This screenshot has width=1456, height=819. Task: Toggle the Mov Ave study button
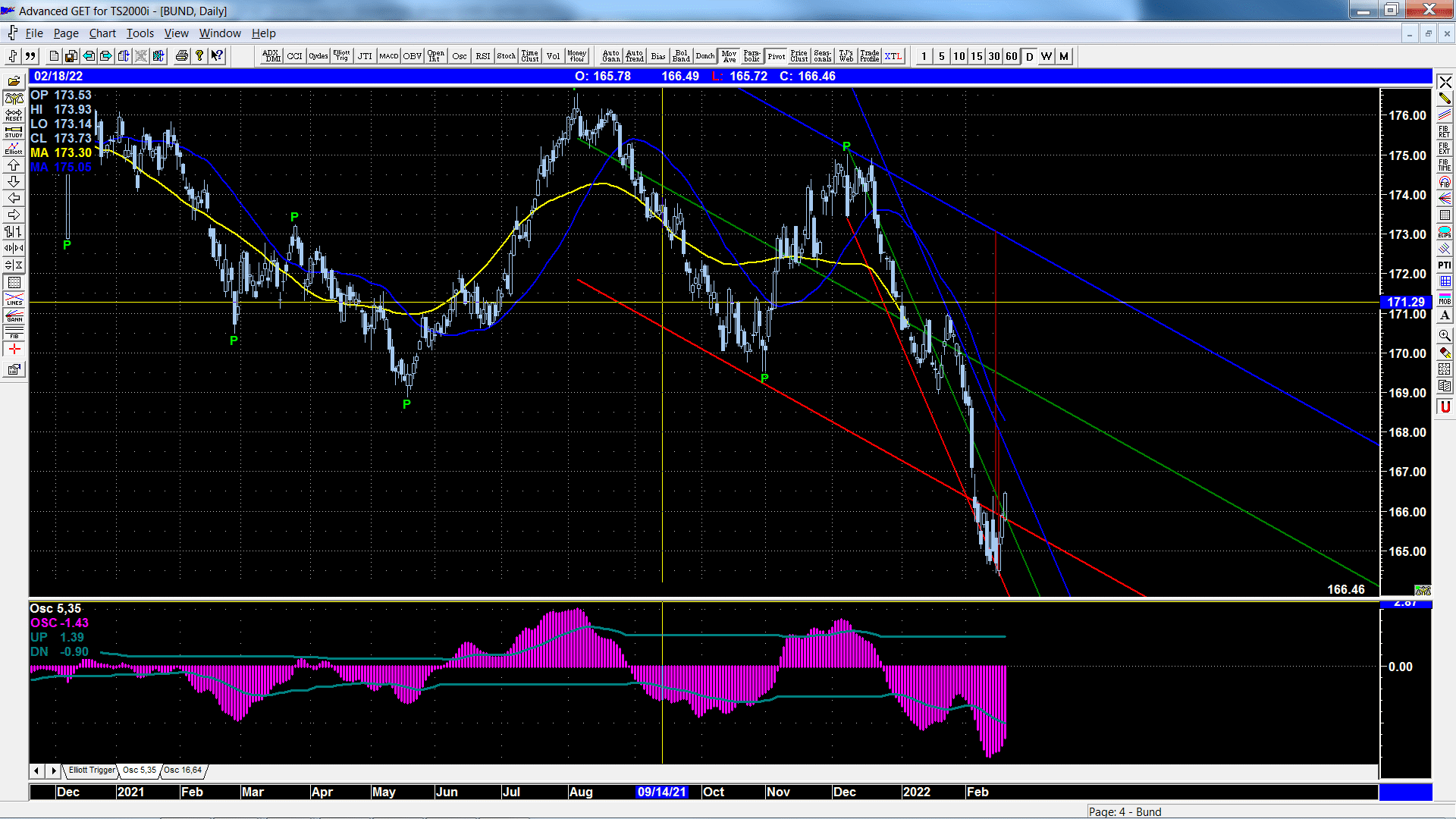(729, 56)
